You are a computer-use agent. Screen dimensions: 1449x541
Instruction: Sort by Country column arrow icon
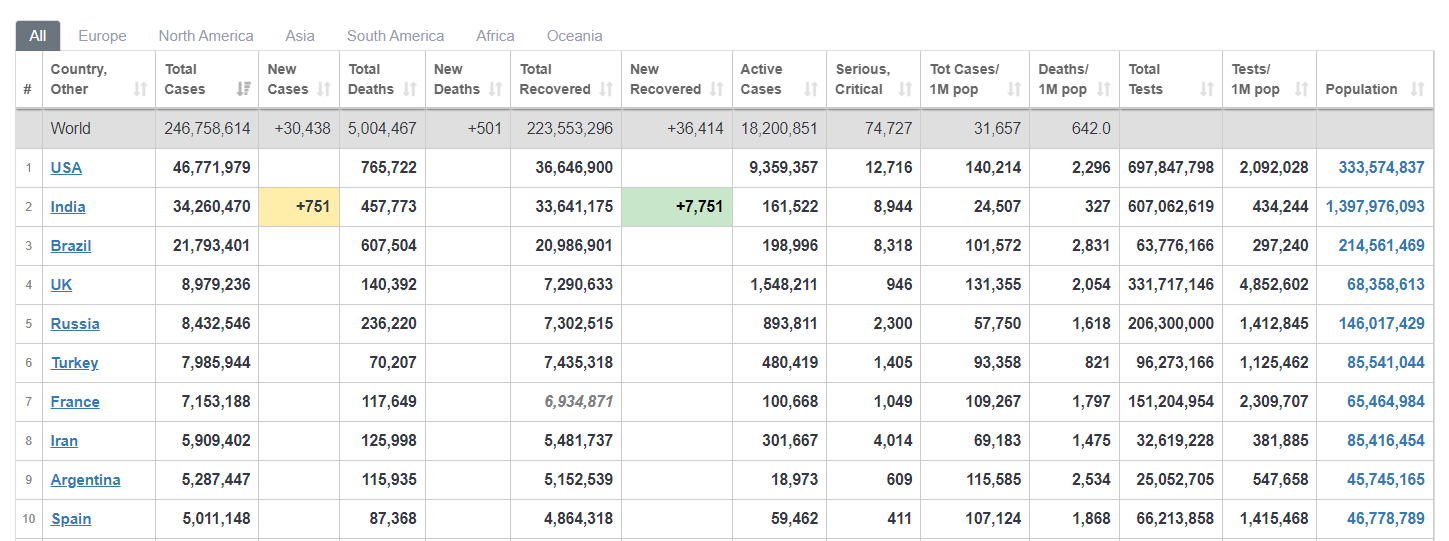(140, 89)
